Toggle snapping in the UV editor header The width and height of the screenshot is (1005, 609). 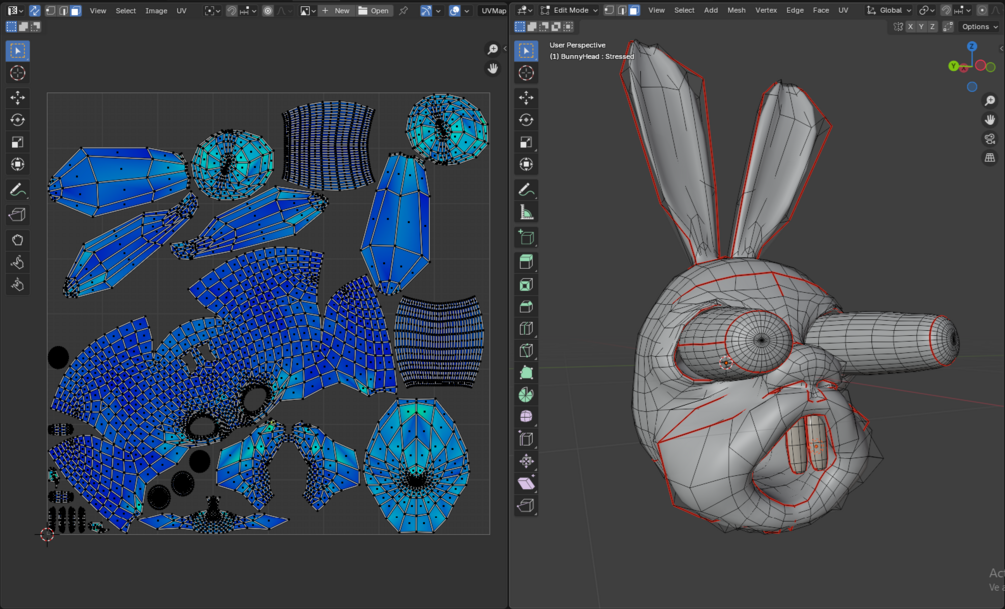click(231, 10)
